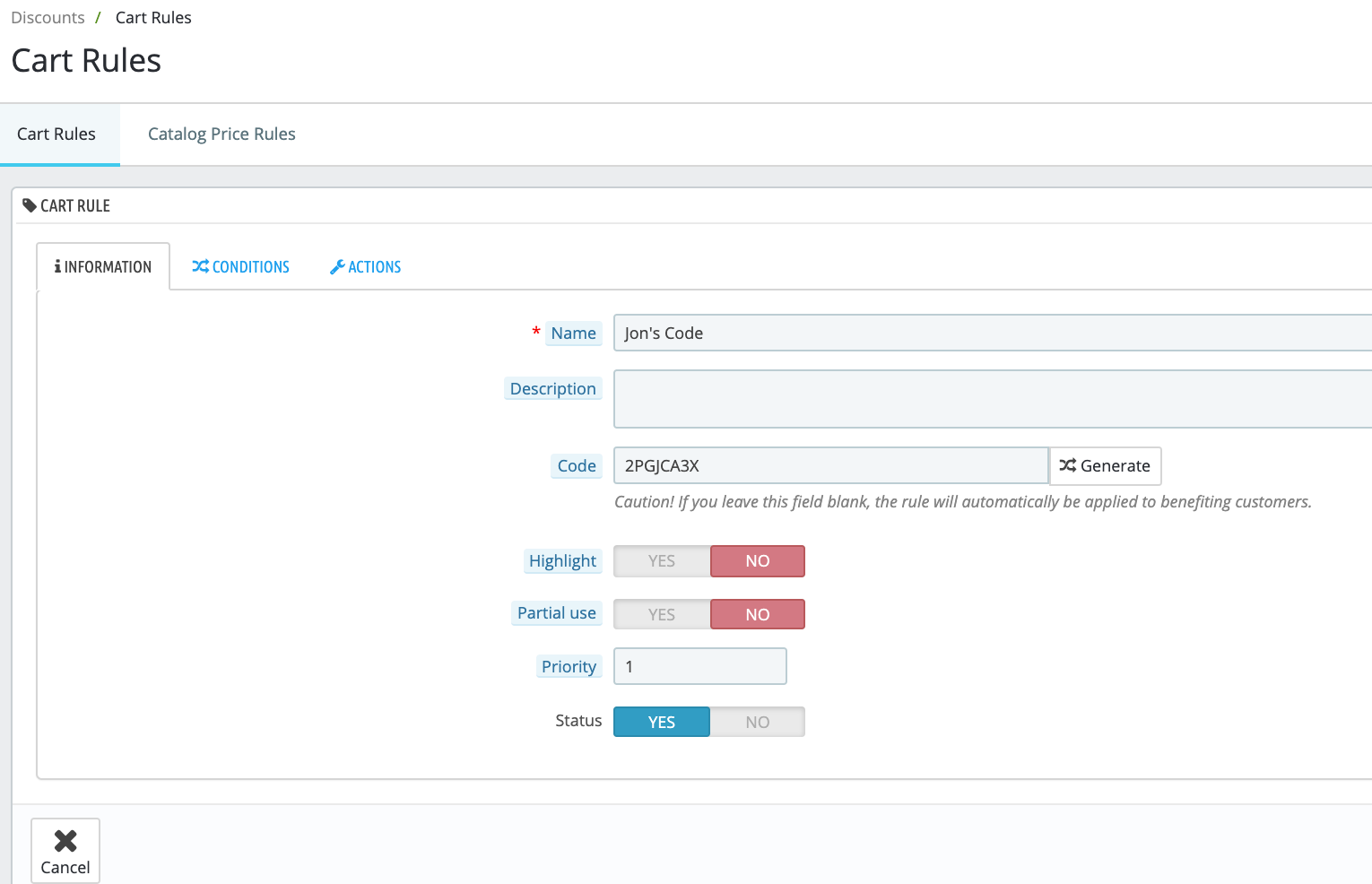
Task: Click the Information tab icon
Action: (x=57, y=266)
